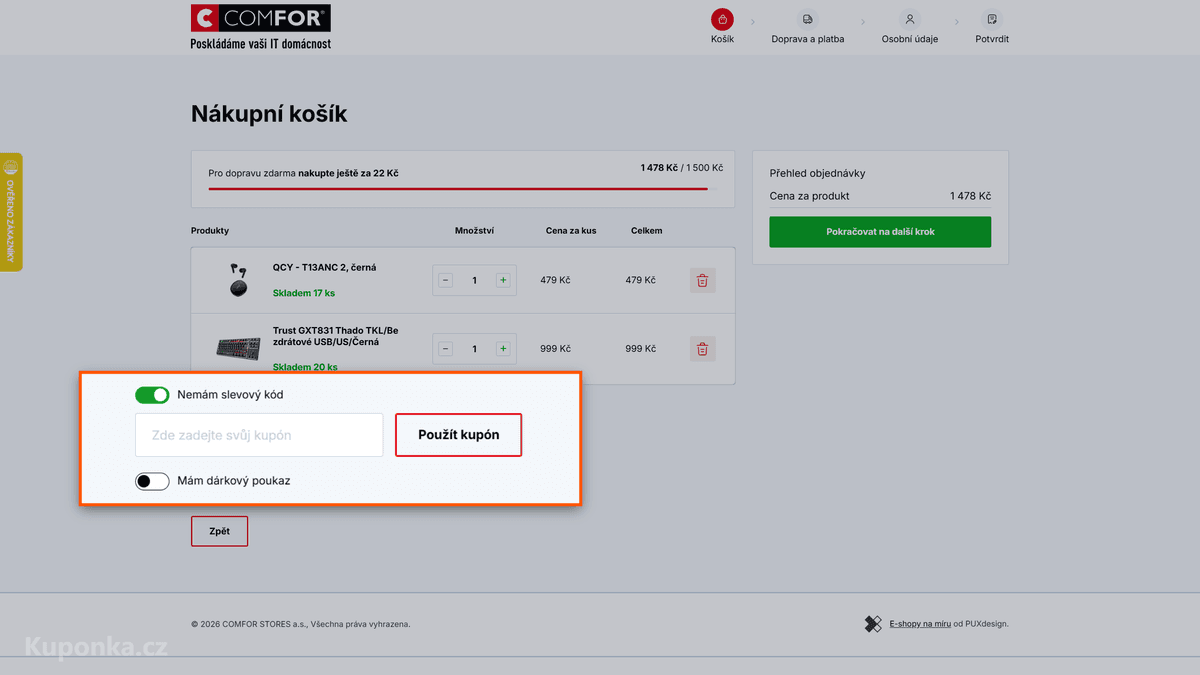Remove QCY T13ANC 2 with trash icon
The width and height of the screenshot is (1200, 675).
coord(702,280)
